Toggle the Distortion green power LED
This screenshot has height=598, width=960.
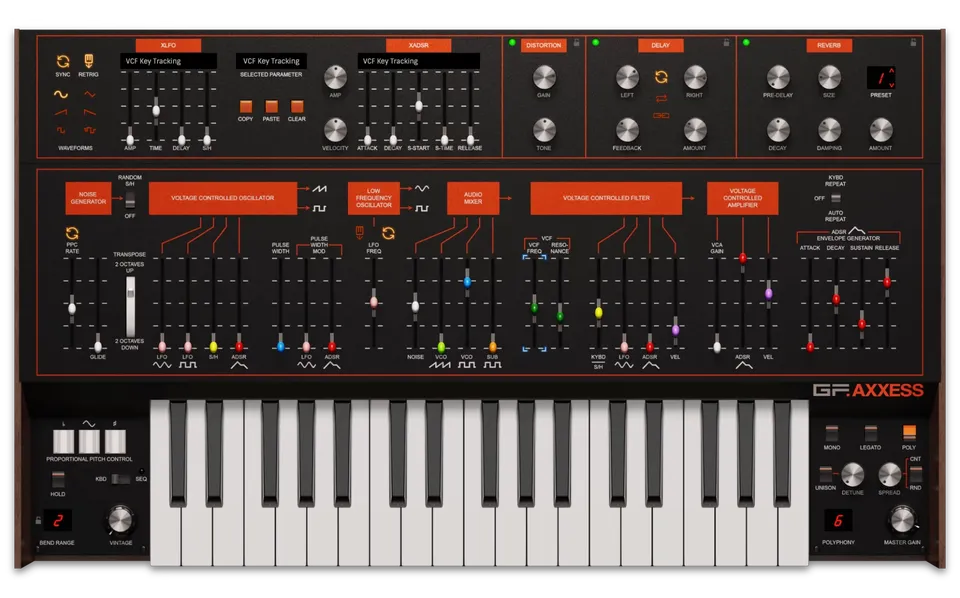[512, 42]
